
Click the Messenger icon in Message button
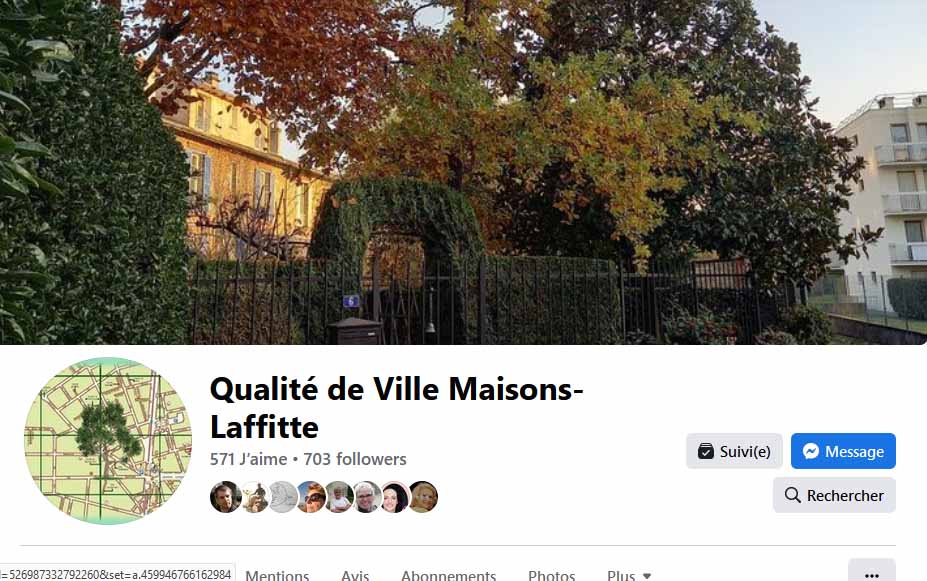pos(811,451)
